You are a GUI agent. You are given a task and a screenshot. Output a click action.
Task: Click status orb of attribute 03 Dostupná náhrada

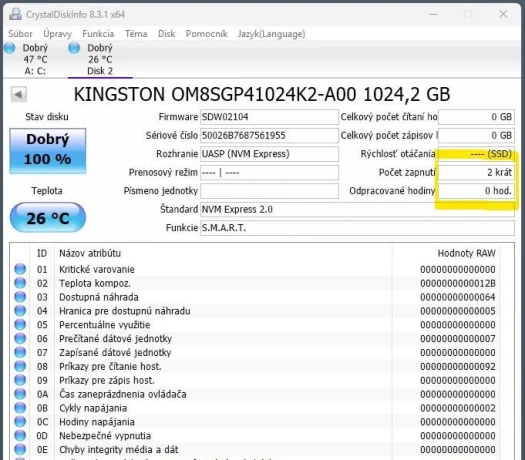(20, 297)
